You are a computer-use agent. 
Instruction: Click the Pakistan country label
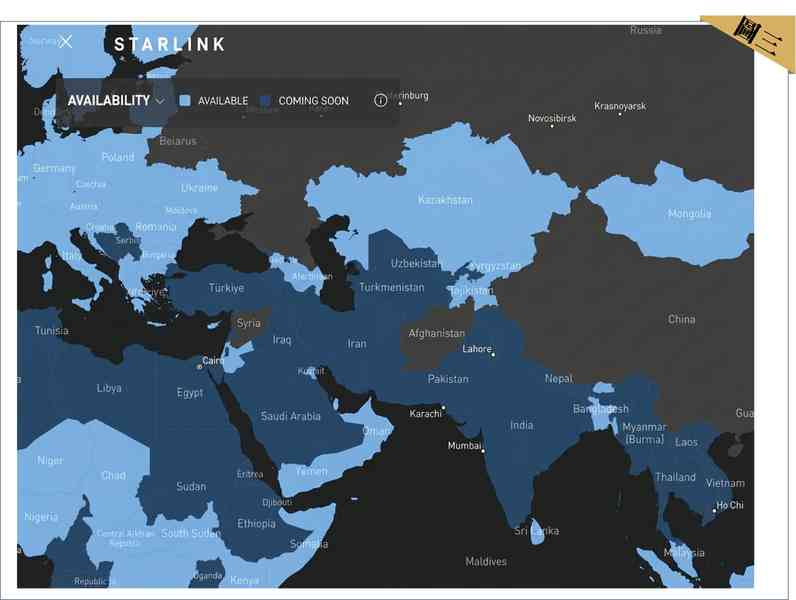tap(448, 379)
